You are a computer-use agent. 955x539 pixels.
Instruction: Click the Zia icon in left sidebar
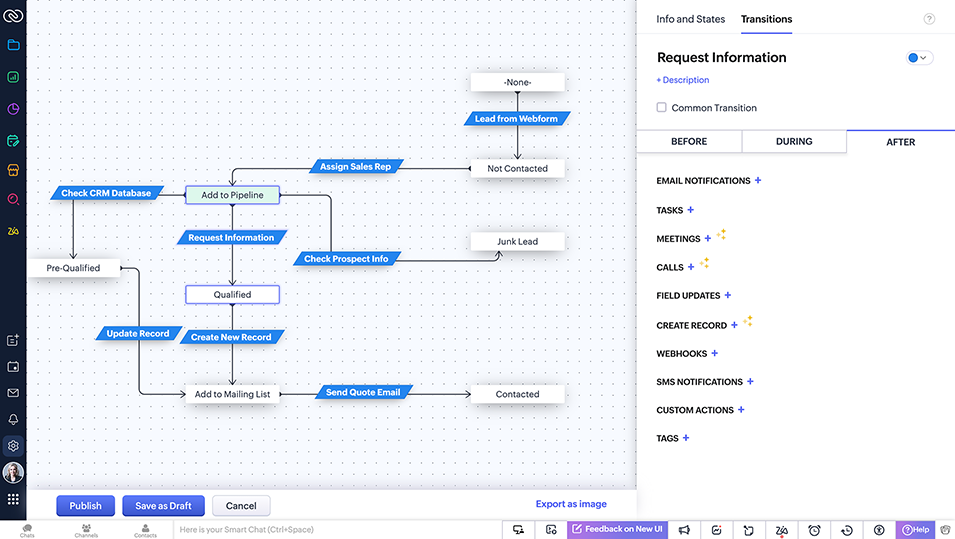13,231
